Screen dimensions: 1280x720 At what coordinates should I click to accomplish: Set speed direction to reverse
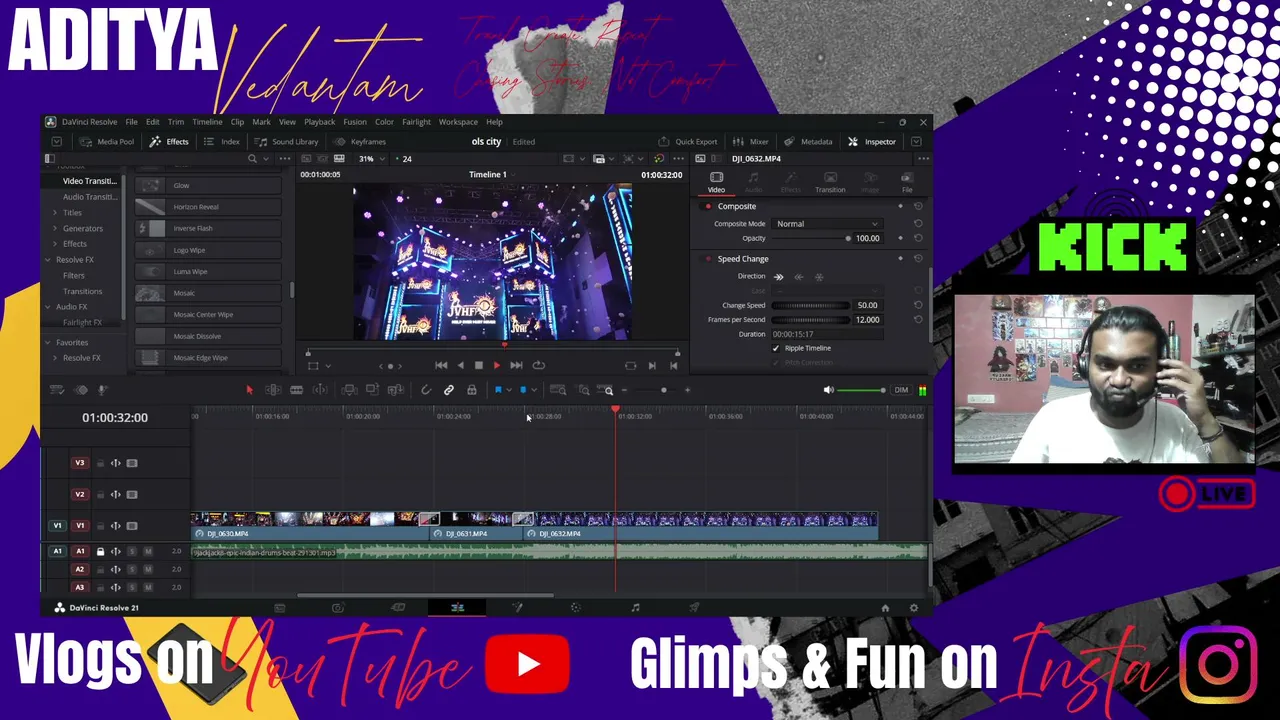(x=798, y=277)
